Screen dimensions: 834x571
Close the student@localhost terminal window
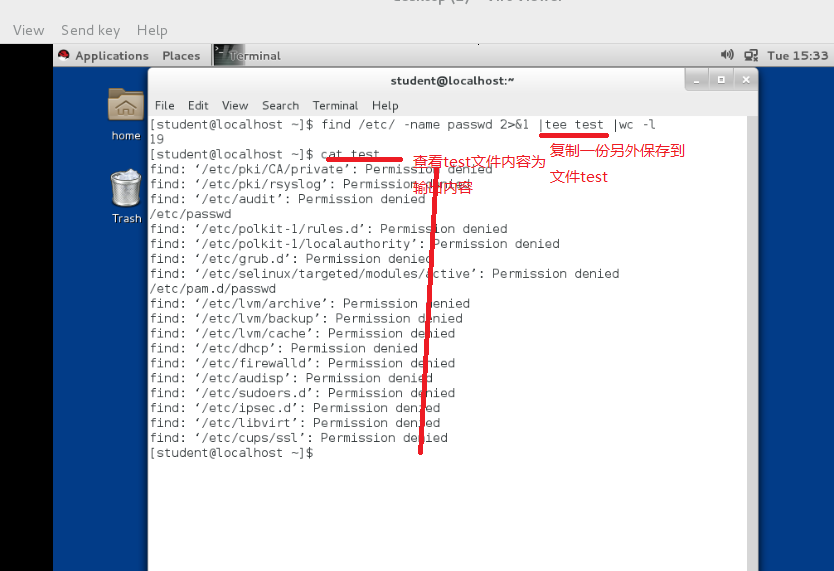point(746,80)
